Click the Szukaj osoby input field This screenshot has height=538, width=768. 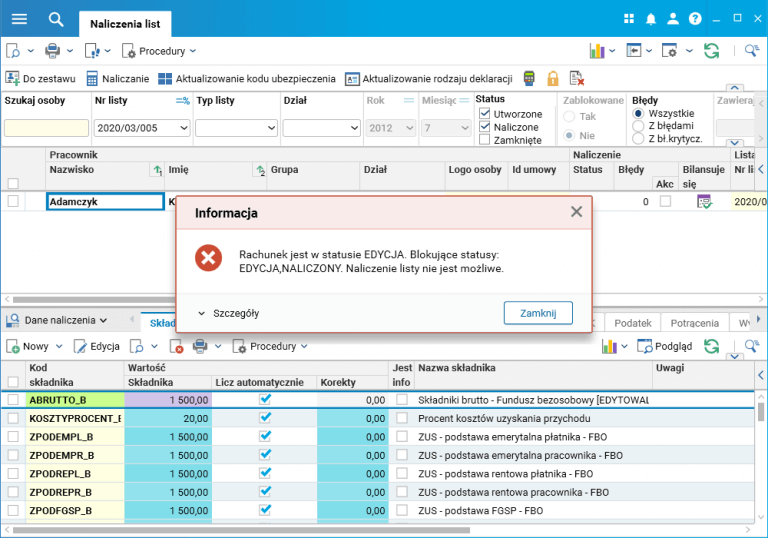(x=47, y=128)
